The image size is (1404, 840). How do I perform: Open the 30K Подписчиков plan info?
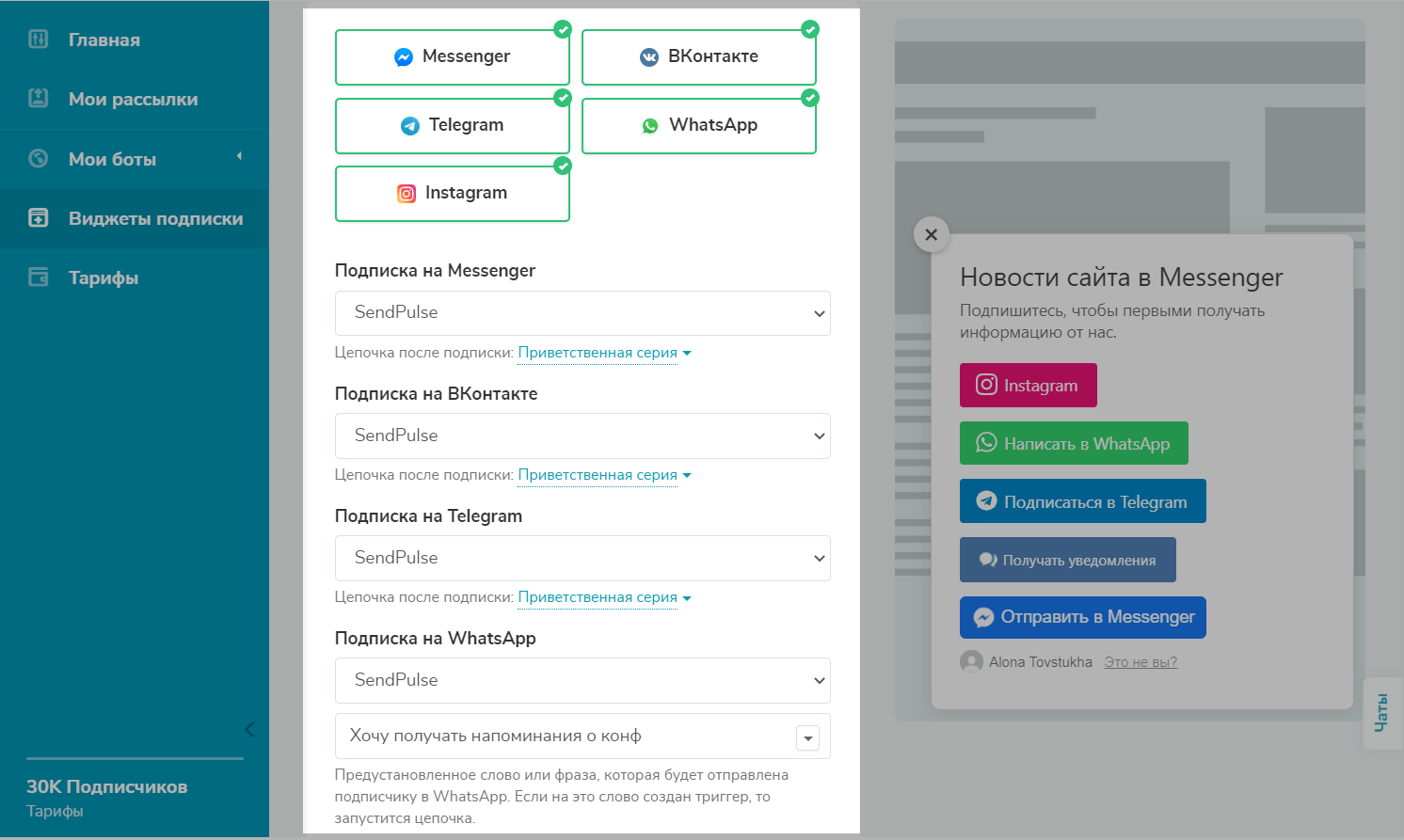tap(106, 786)
